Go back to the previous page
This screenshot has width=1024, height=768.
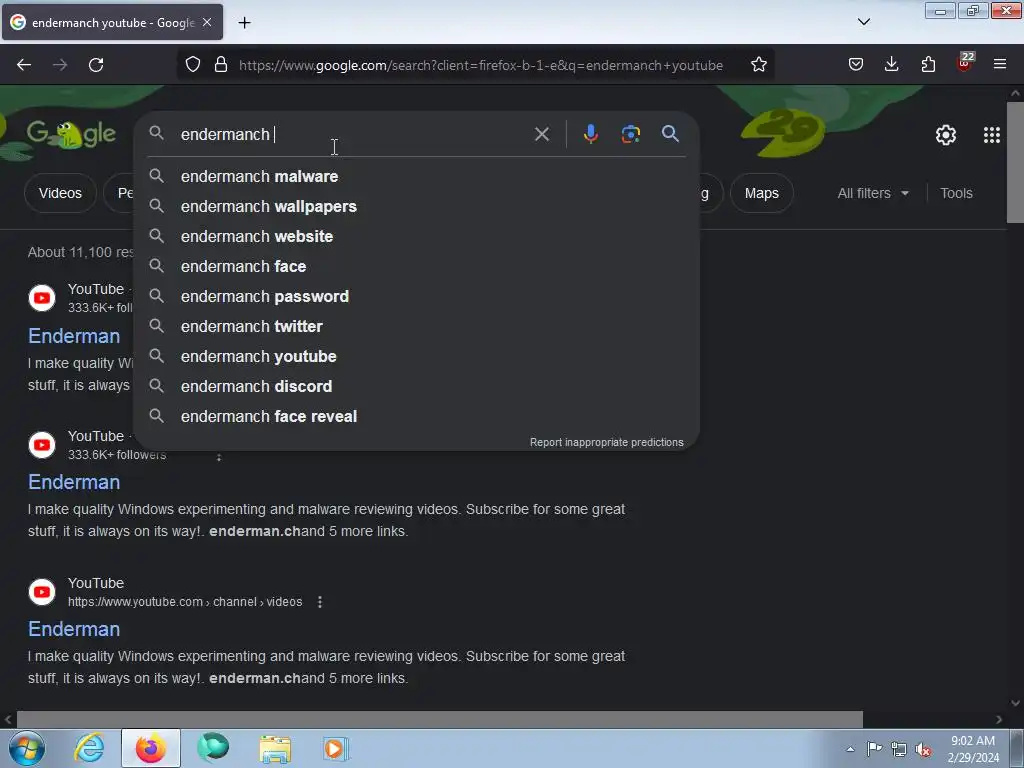pyautogui.click(x=24, y=65)
